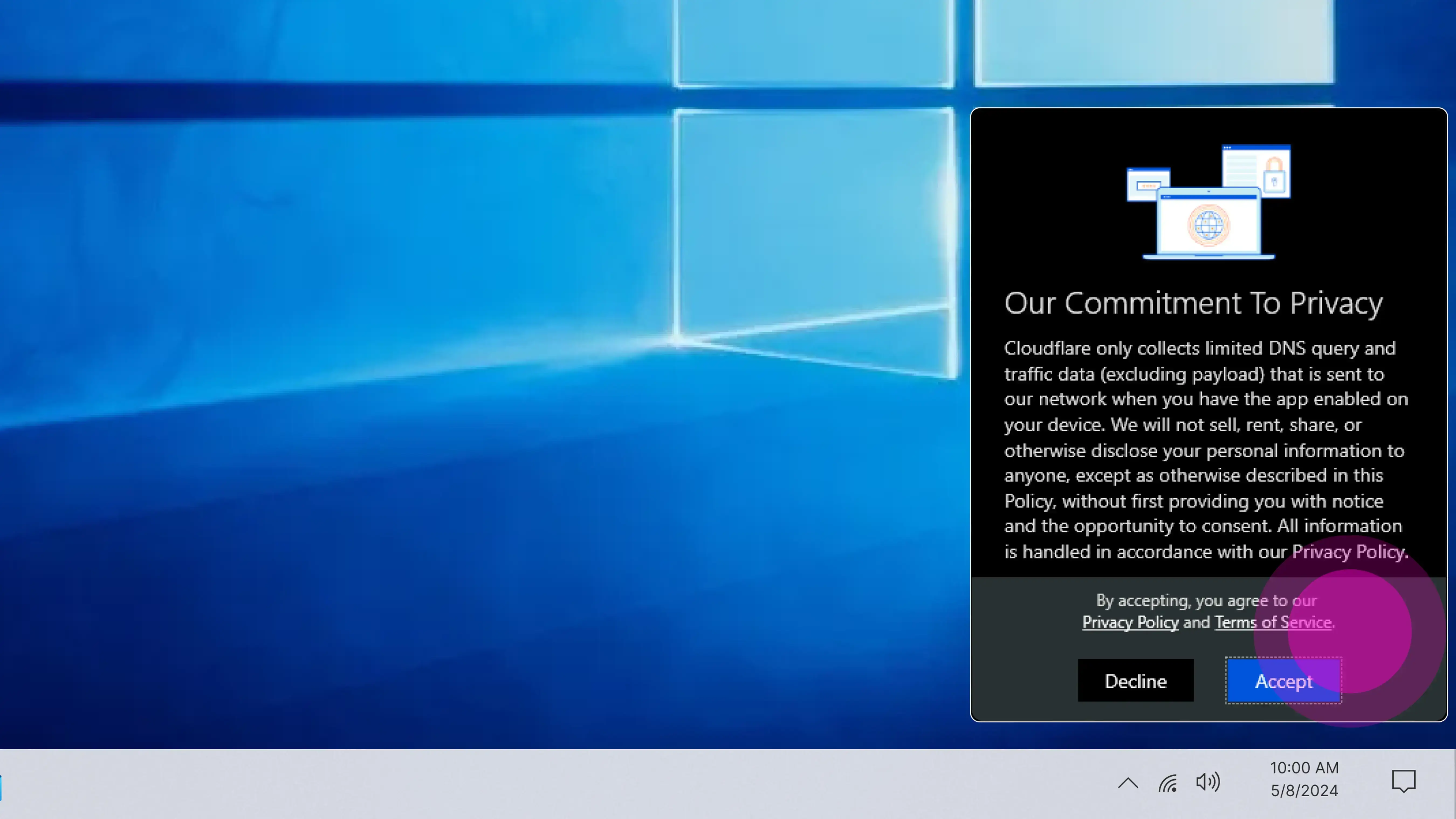Viewport: 1456px width, 819px height.
Task: Click the "By accepting, you agree to our" text
Action: [x=1207, y=600]
